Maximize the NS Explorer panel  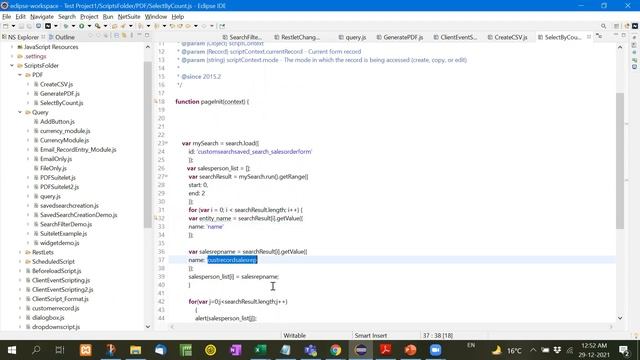147,36
